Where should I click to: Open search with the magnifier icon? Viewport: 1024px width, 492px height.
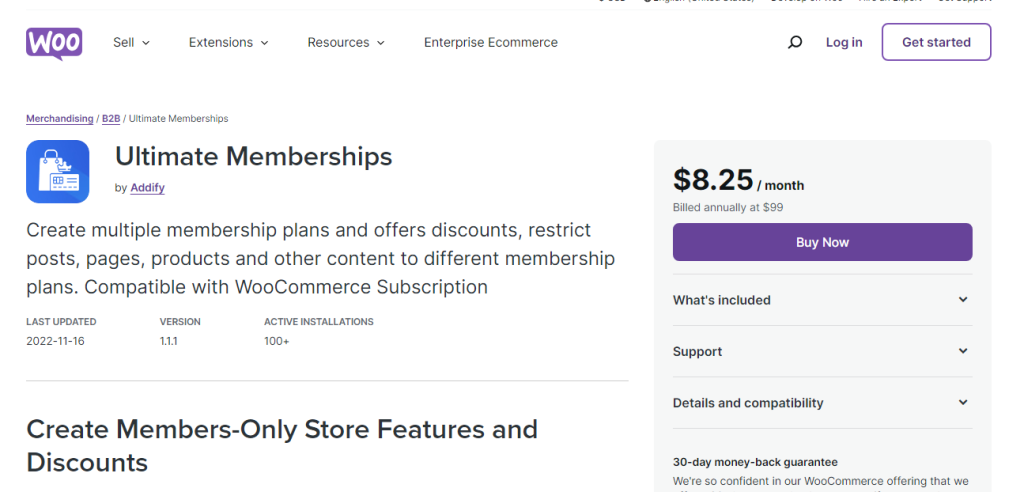(795, 42)
